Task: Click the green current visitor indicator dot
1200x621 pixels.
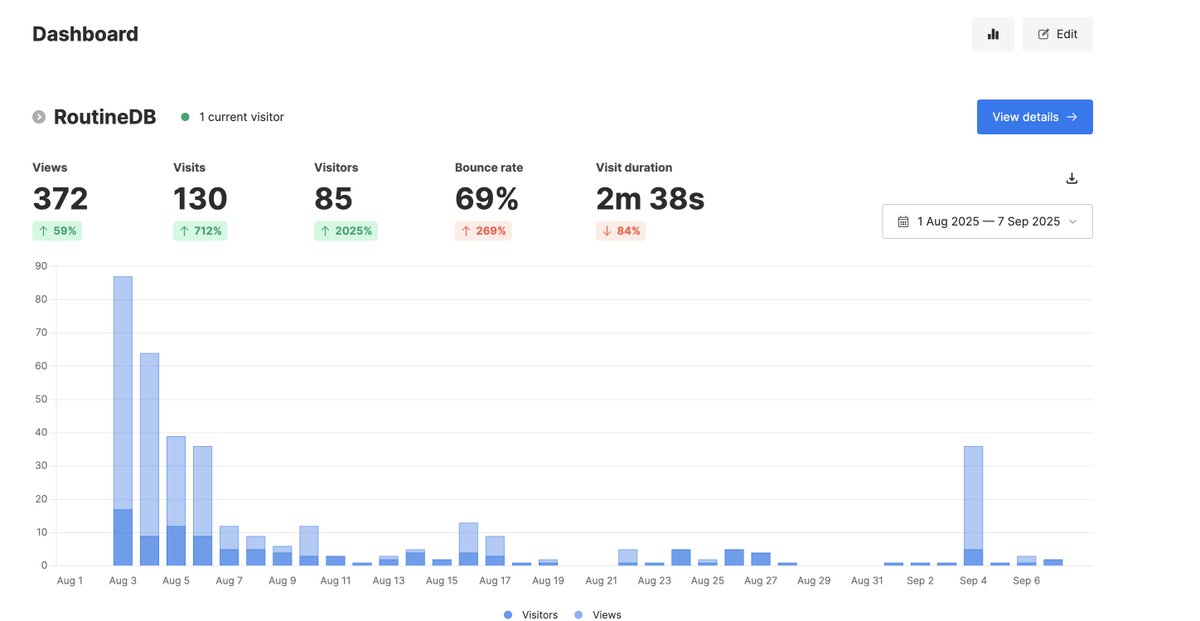Action: pyautogui.click(x=184, y=116)
